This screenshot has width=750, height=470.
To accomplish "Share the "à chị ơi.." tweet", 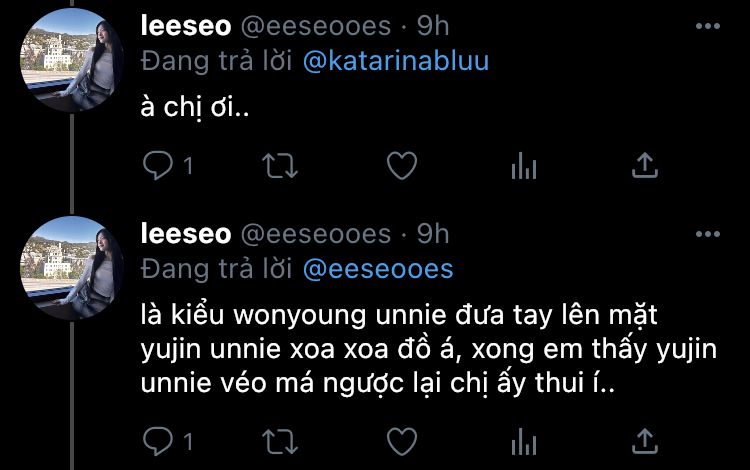I will [645, 165].
